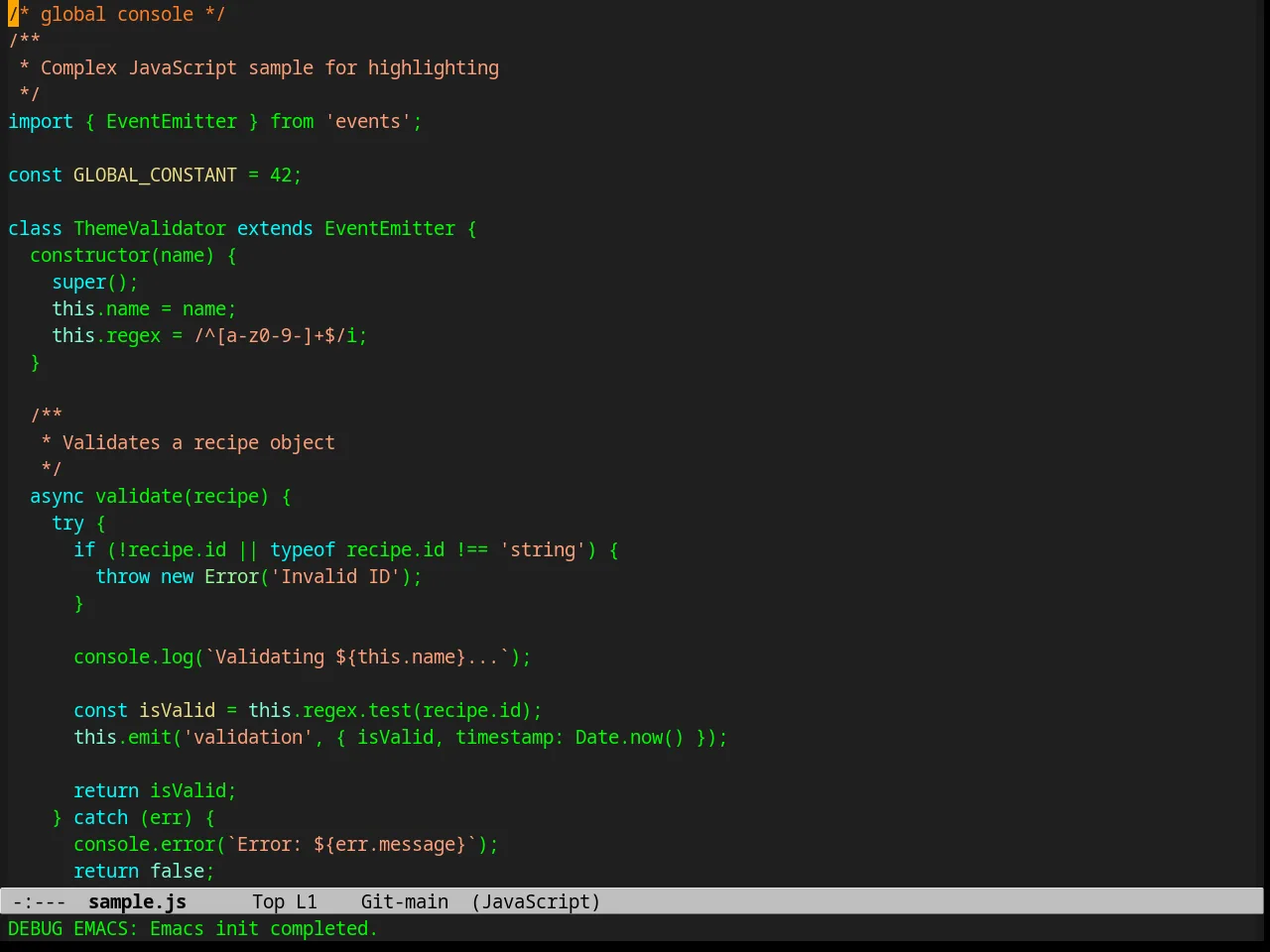Click the JavaScript major mode indicator
The width and height of the screenshot is (1270, 952).
(536, 901)
